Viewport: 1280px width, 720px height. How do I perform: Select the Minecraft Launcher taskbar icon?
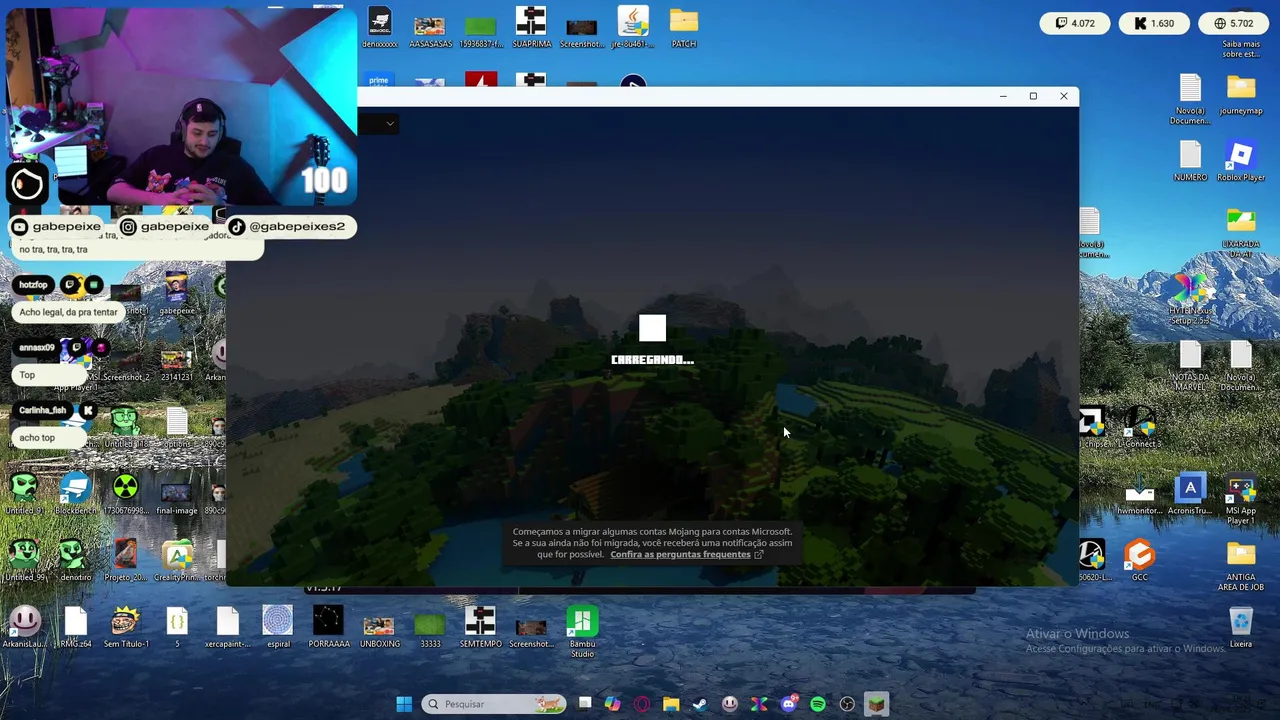[x=876, y=704]
